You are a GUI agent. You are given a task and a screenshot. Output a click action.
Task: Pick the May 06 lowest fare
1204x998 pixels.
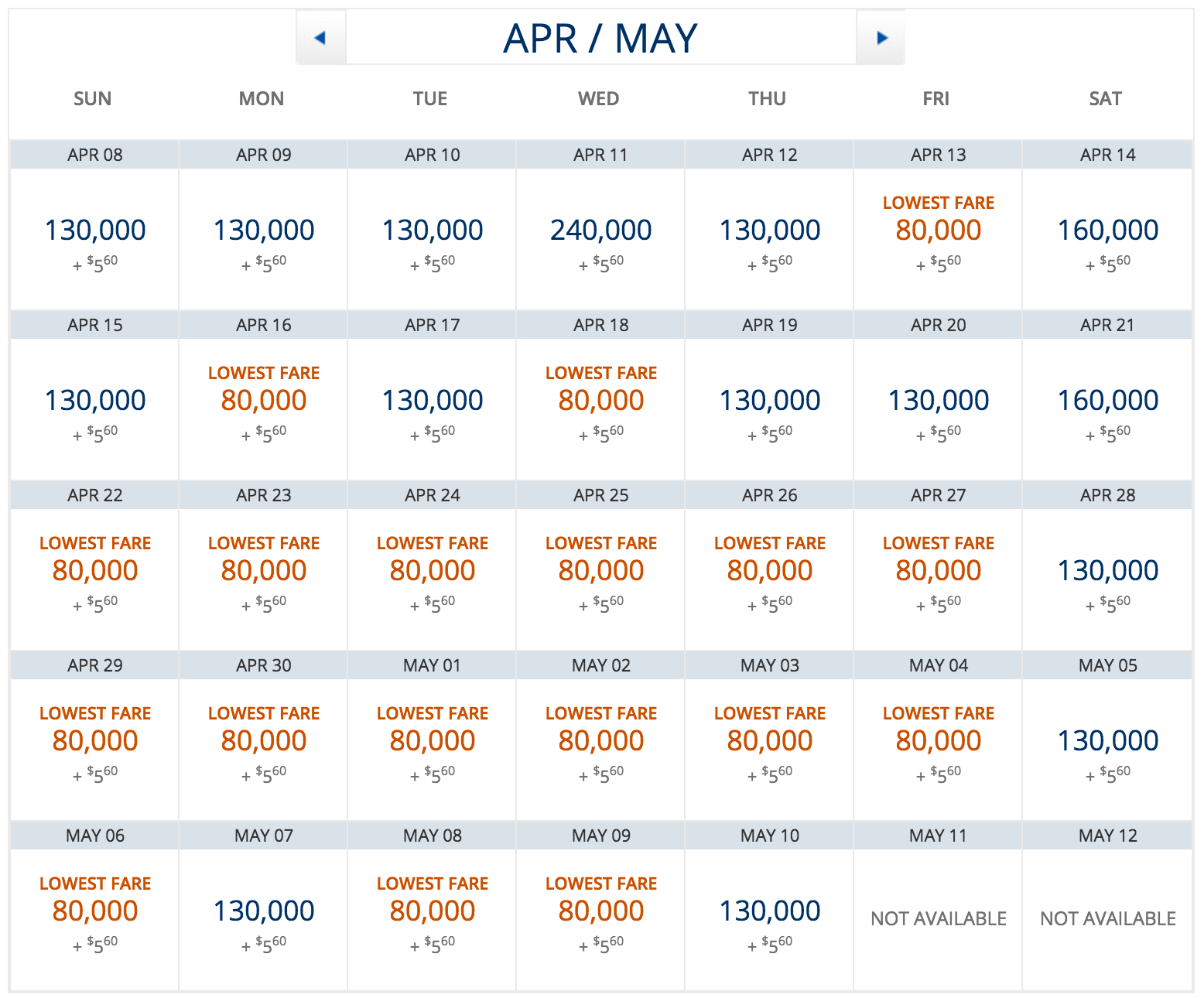coord(94,911)
